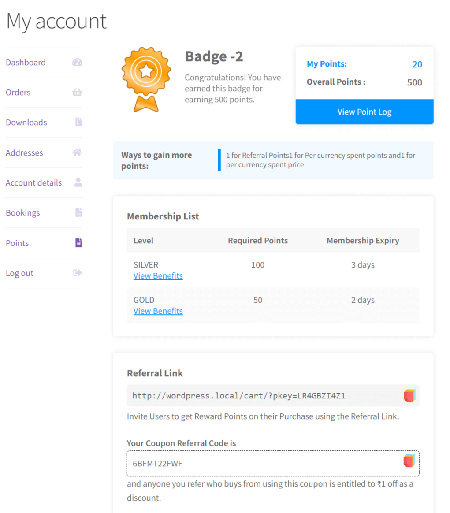Click the 'Congratulations! You have earned' message
The image size is (450, 513).
[x=233, y=88]
